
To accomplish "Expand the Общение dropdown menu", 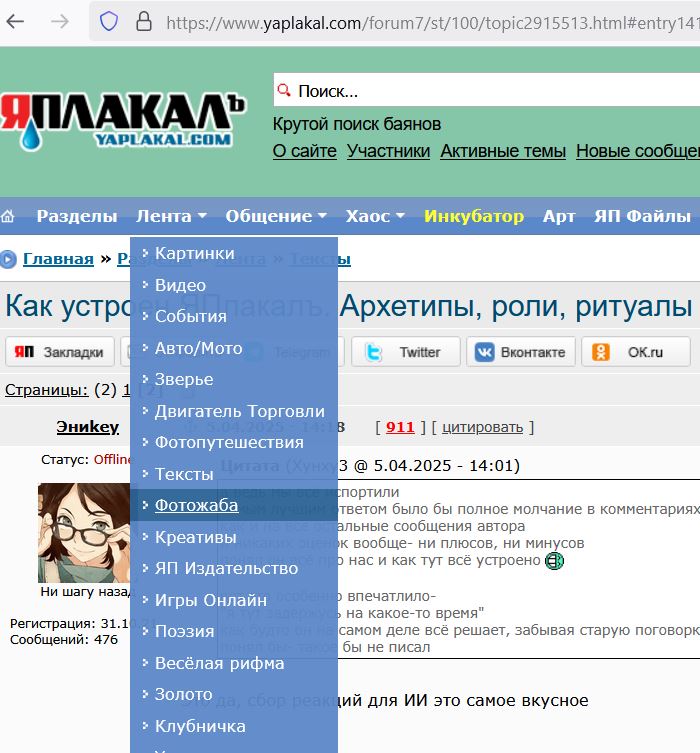I will (276, 216).
